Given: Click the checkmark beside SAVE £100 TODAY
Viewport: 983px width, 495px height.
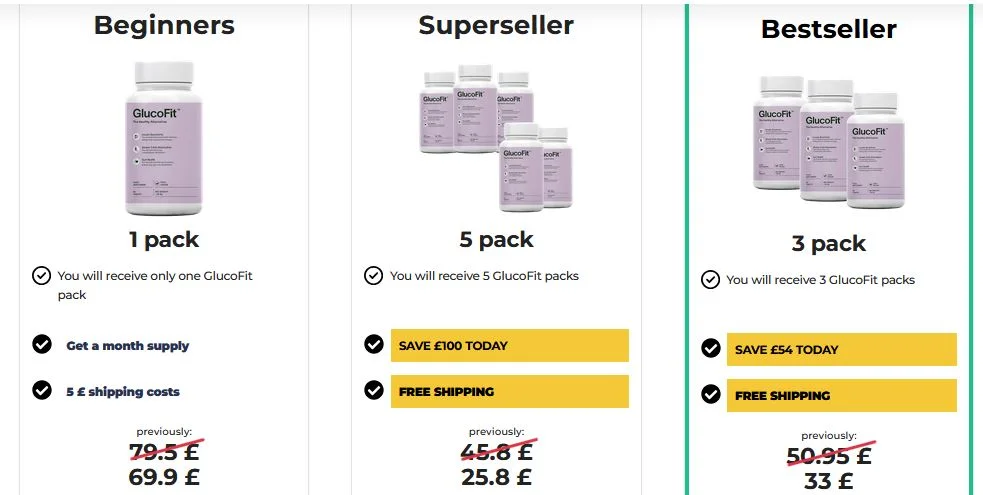Looking at the screenshot, I should pos(374,344).
